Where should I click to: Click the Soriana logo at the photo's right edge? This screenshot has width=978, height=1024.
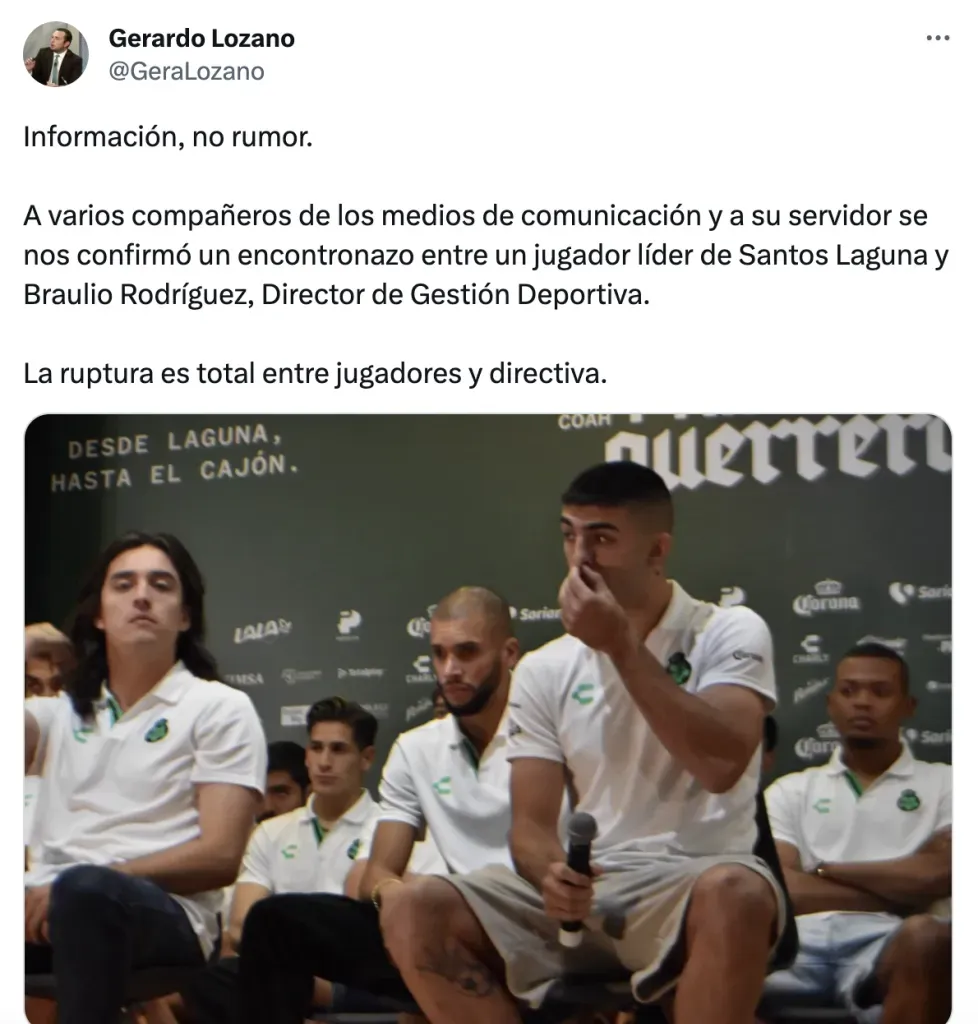click(x=921, y=593)
